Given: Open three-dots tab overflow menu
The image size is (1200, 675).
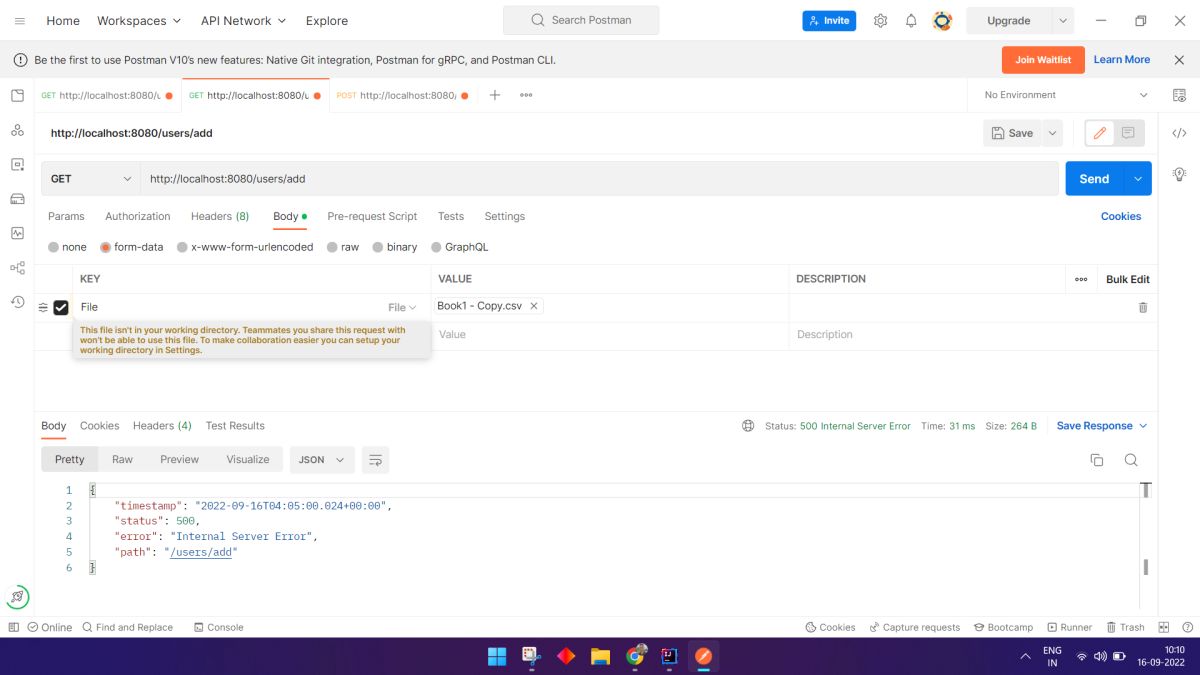Looking at the screenshot, I should (526, 95).
